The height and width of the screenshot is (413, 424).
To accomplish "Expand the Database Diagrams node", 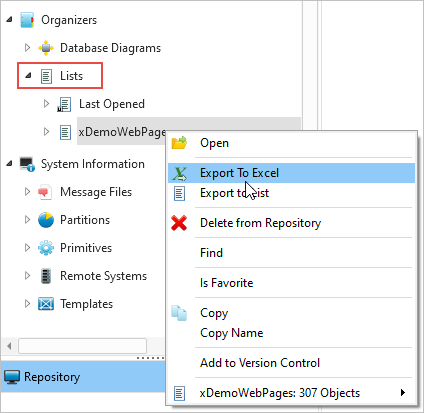I will click(x=27, y=48).
